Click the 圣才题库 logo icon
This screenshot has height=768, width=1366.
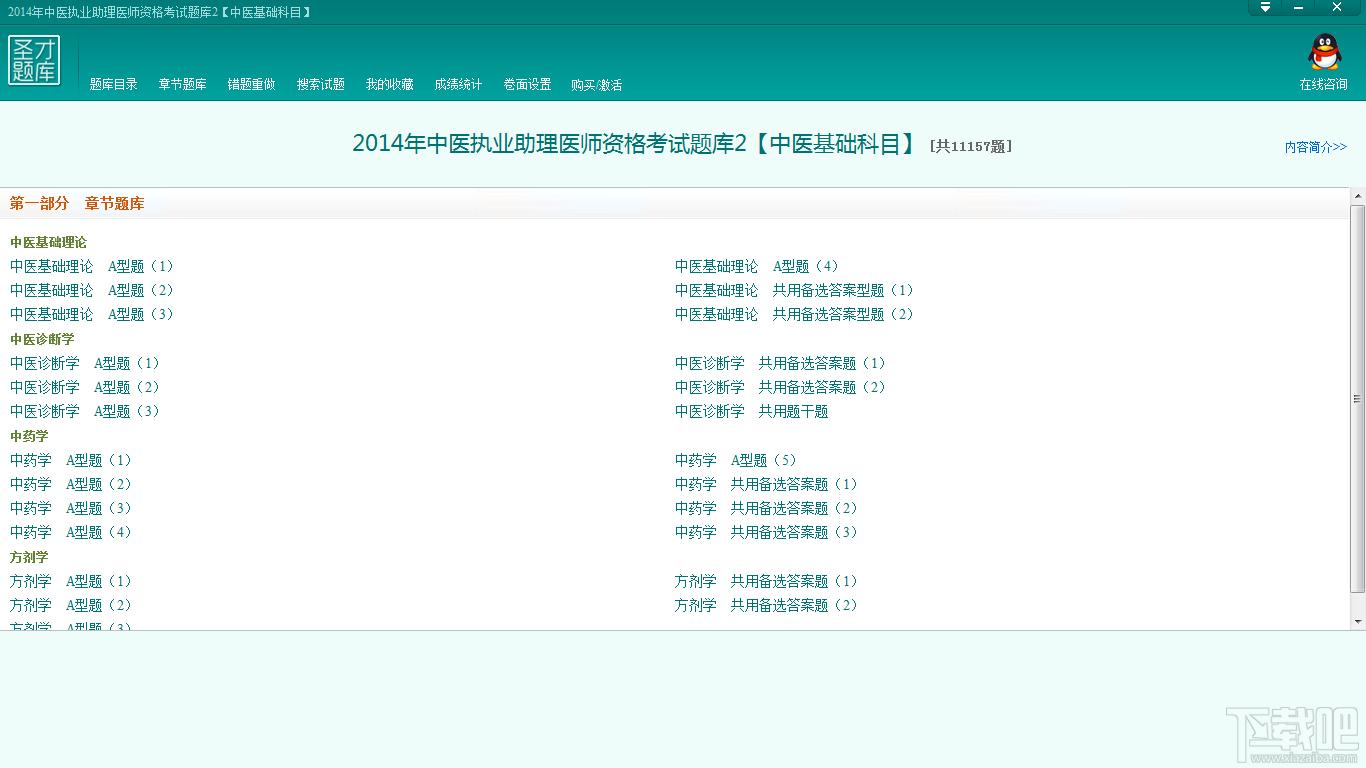pyautogui.click(x=34, y=60)
